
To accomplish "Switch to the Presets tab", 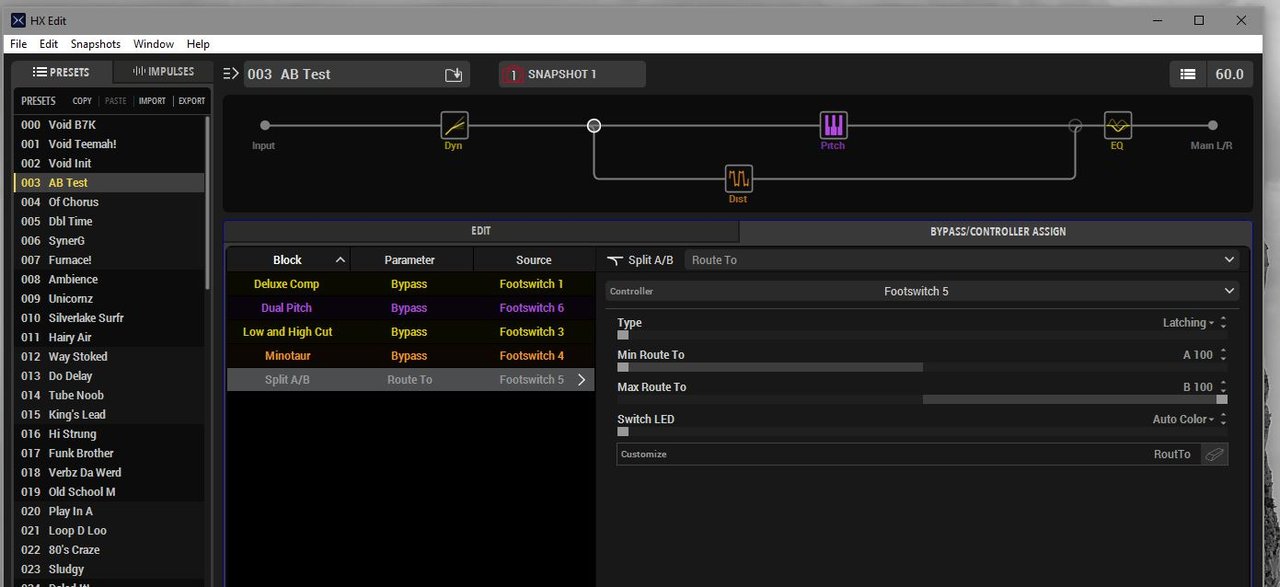I will tap(61, 72).
